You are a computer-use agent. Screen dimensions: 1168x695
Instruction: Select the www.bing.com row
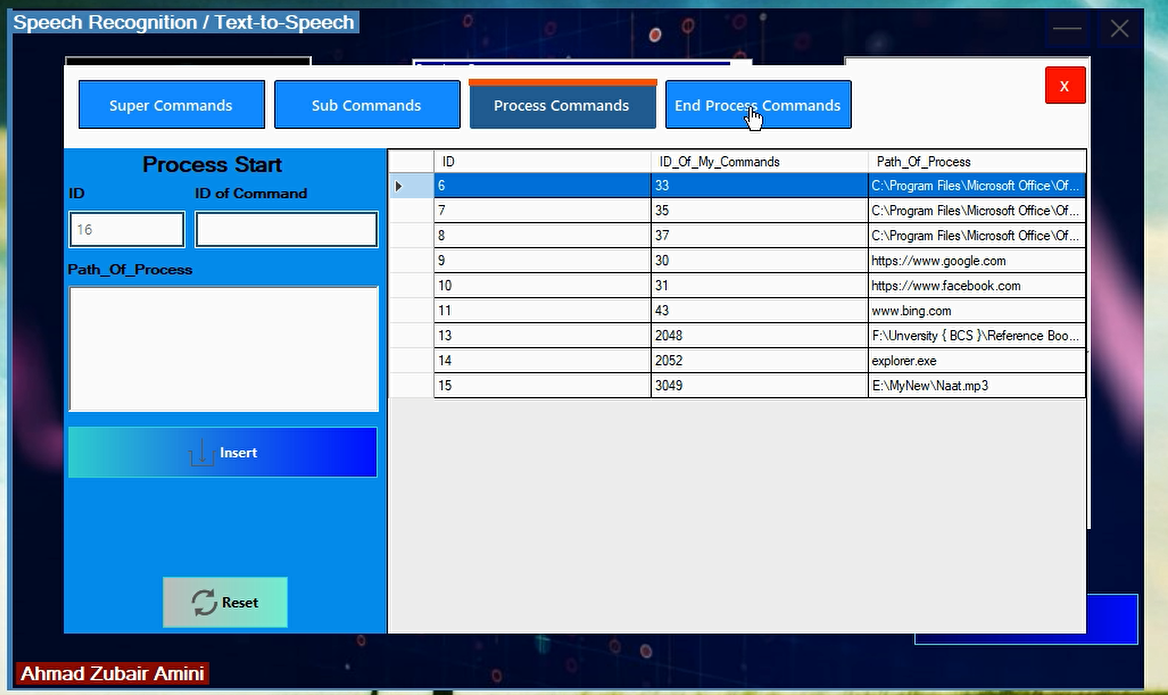coord(976,311)
